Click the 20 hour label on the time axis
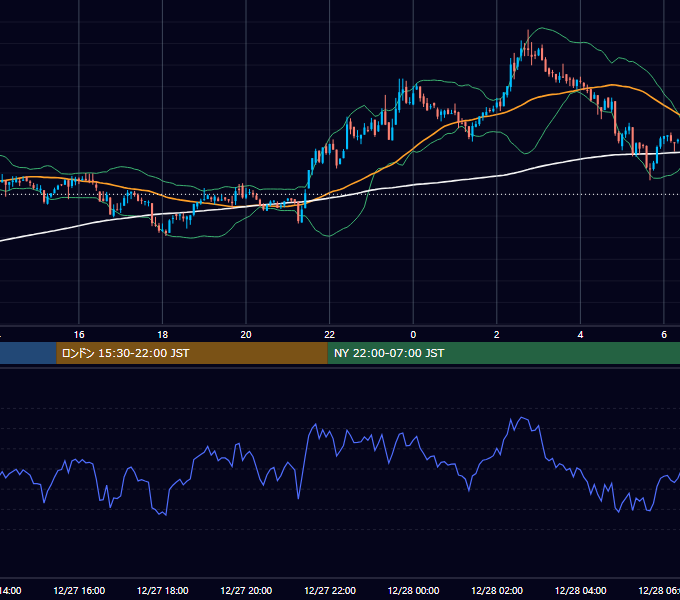This screenshot has width=680, height=600. (x=246, y=335)
